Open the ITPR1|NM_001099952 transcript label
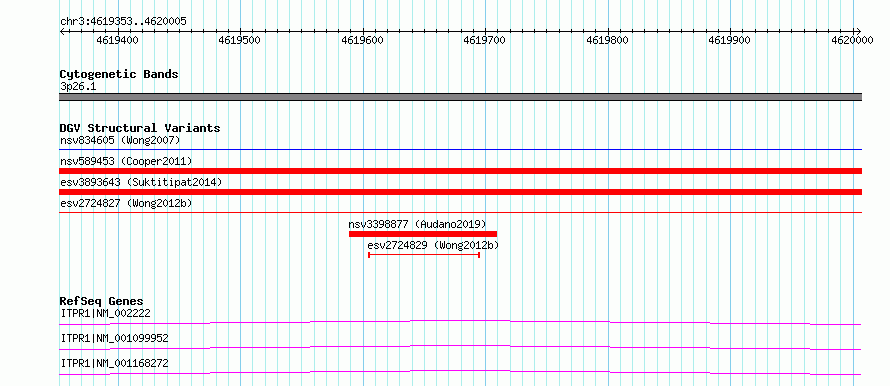This screenshot has width=890, height=386. pyautogui.click(x=115, y=338)
